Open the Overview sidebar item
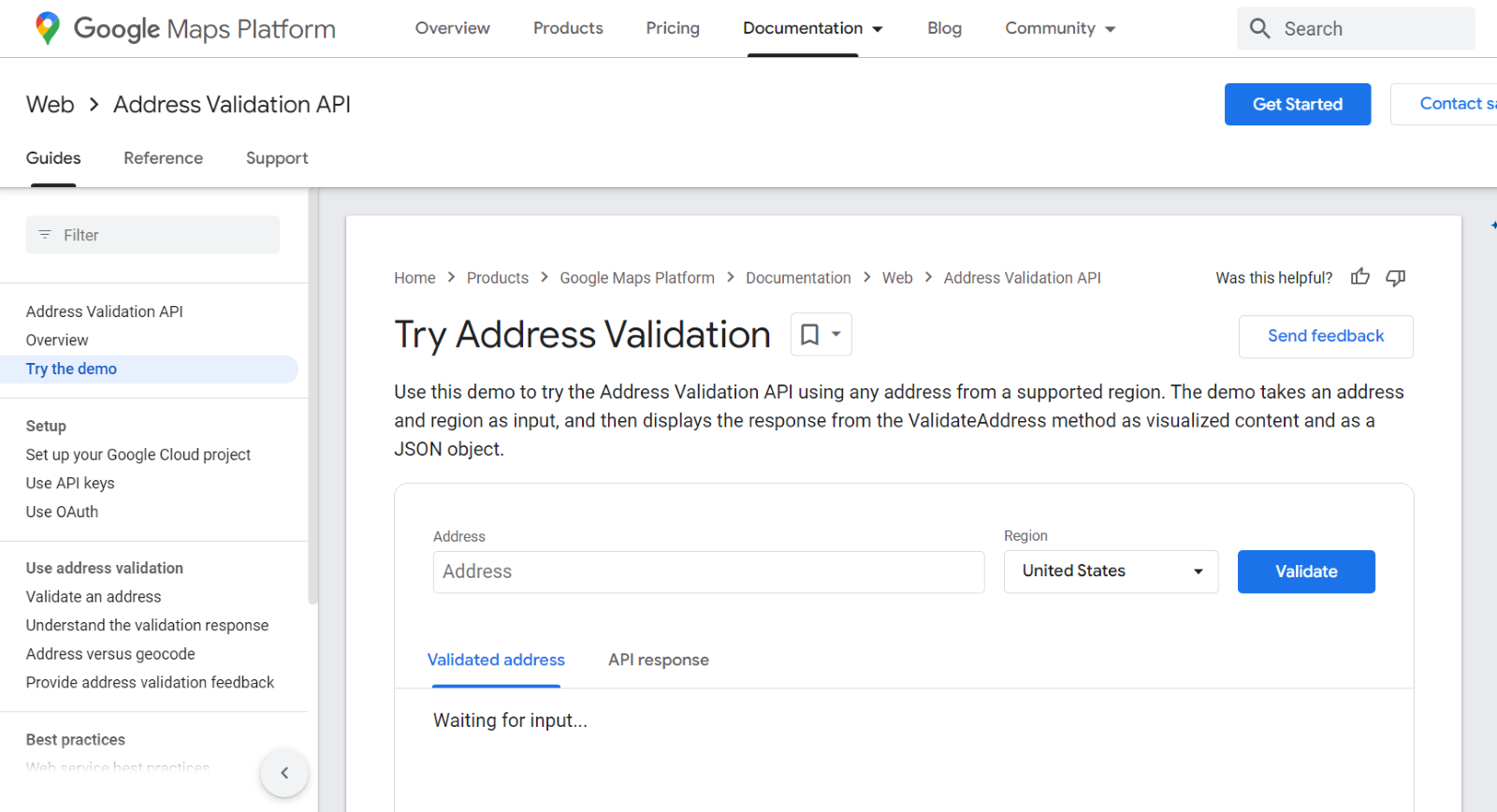 [x=57, y=341]
